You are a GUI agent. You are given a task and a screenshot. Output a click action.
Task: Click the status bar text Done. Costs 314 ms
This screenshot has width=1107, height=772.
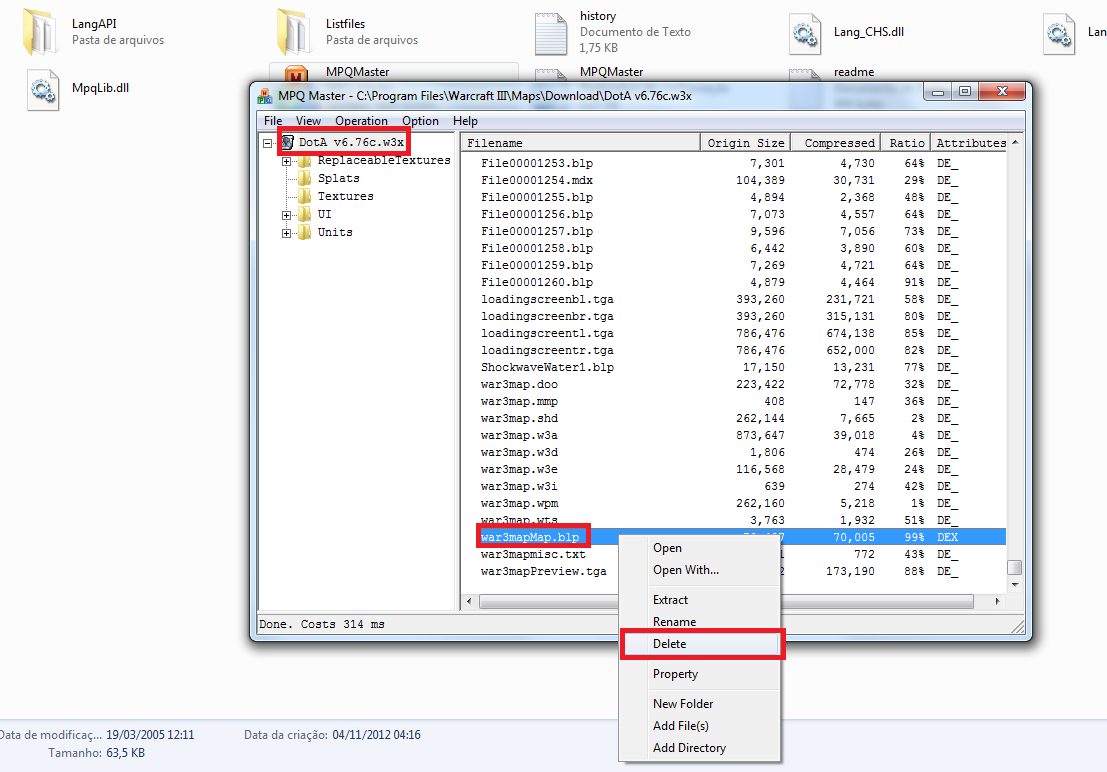click(322, 624)
